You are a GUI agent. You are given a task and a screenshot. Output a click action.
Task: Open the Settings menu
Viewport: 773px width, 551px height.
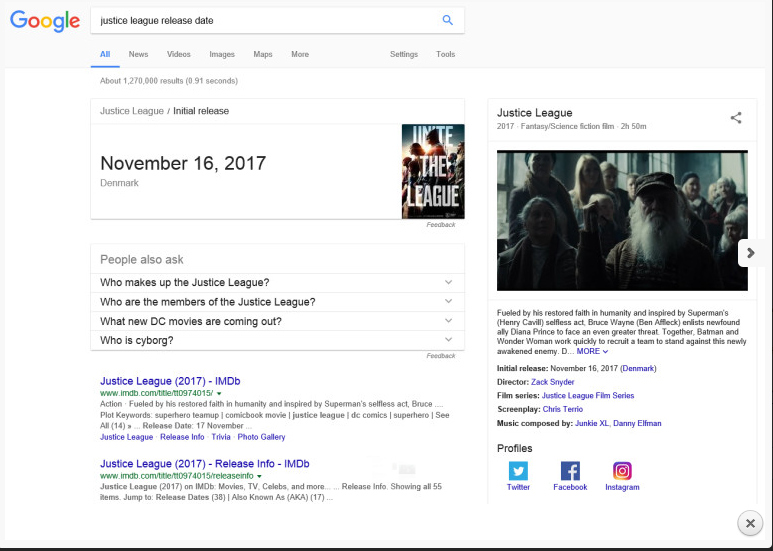tap(404, 54)
